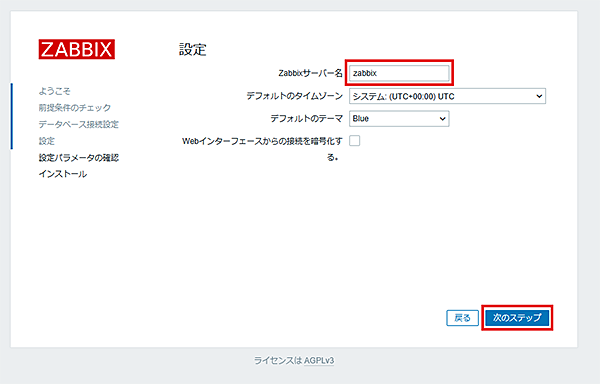
Task: Click the Webインターフェースからの接続を暗号化する label
Action: [262, 149]
